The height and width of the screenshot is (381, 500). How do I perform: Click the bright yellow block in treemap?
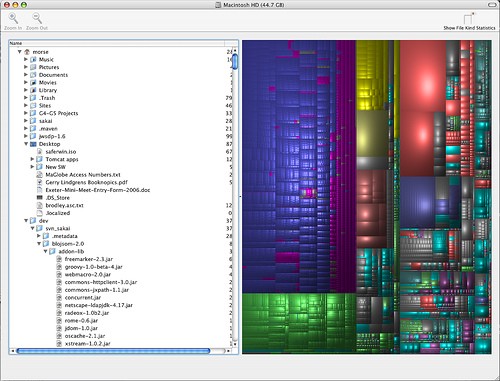coord(372,75)
